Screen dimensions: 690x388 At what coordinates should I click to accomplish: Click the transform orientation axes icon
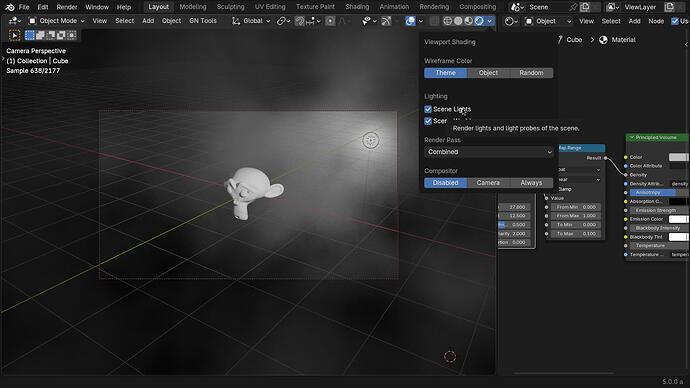pyautogui.click(x=236, y=21)
